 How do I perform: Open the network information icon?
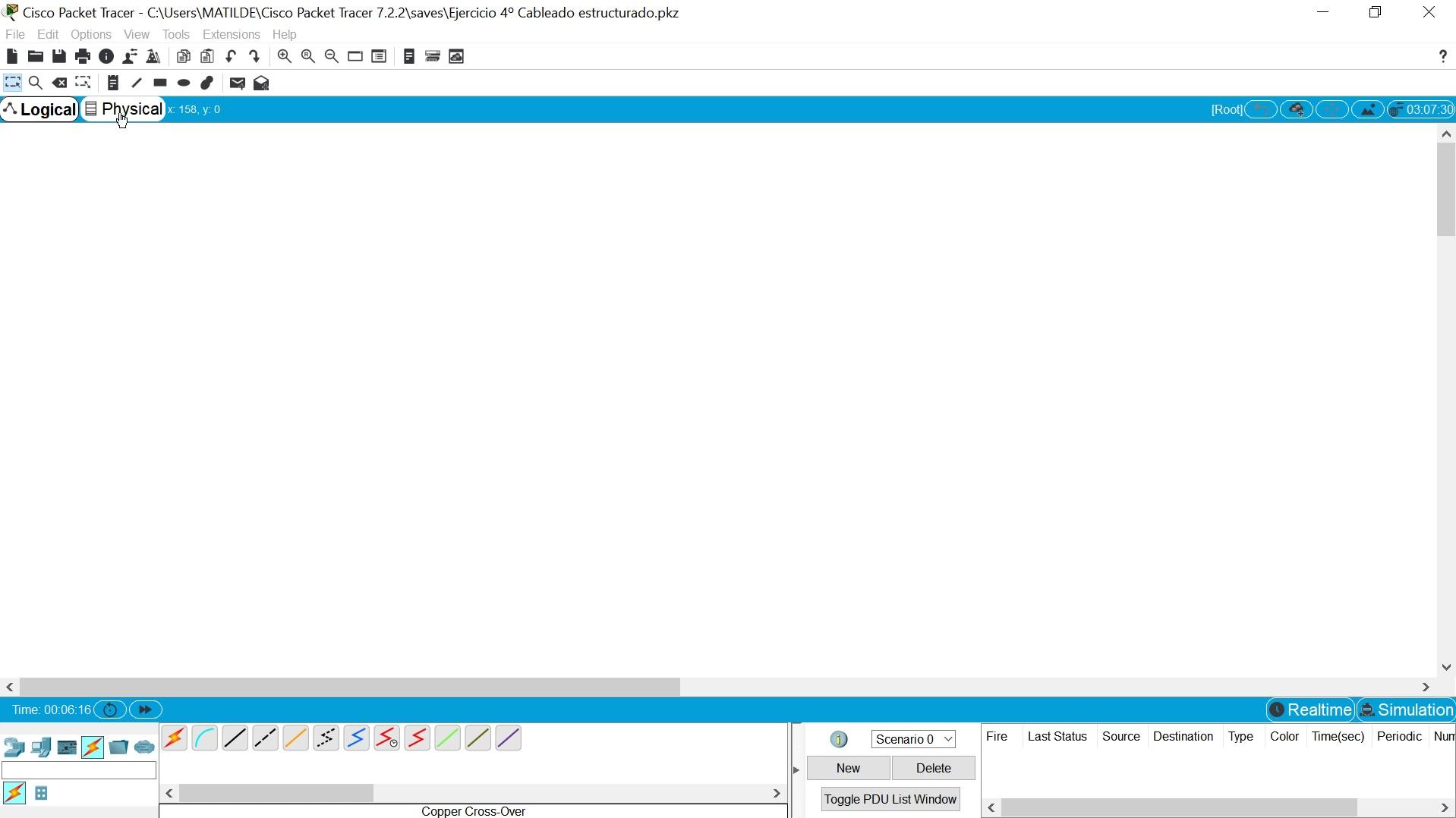107,57
